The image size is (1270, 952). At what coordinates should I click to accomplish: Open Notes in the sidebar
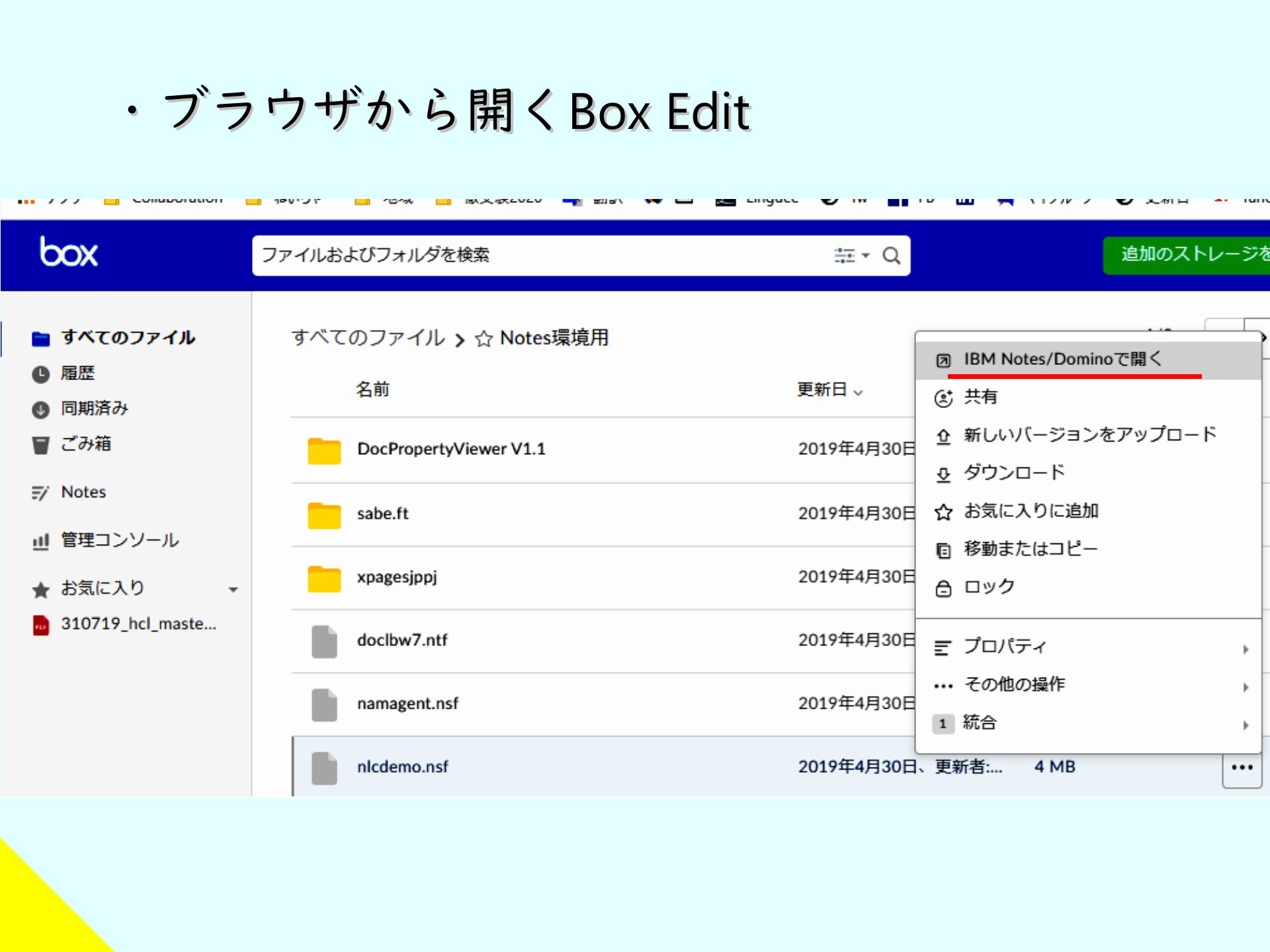pos(68,492)
